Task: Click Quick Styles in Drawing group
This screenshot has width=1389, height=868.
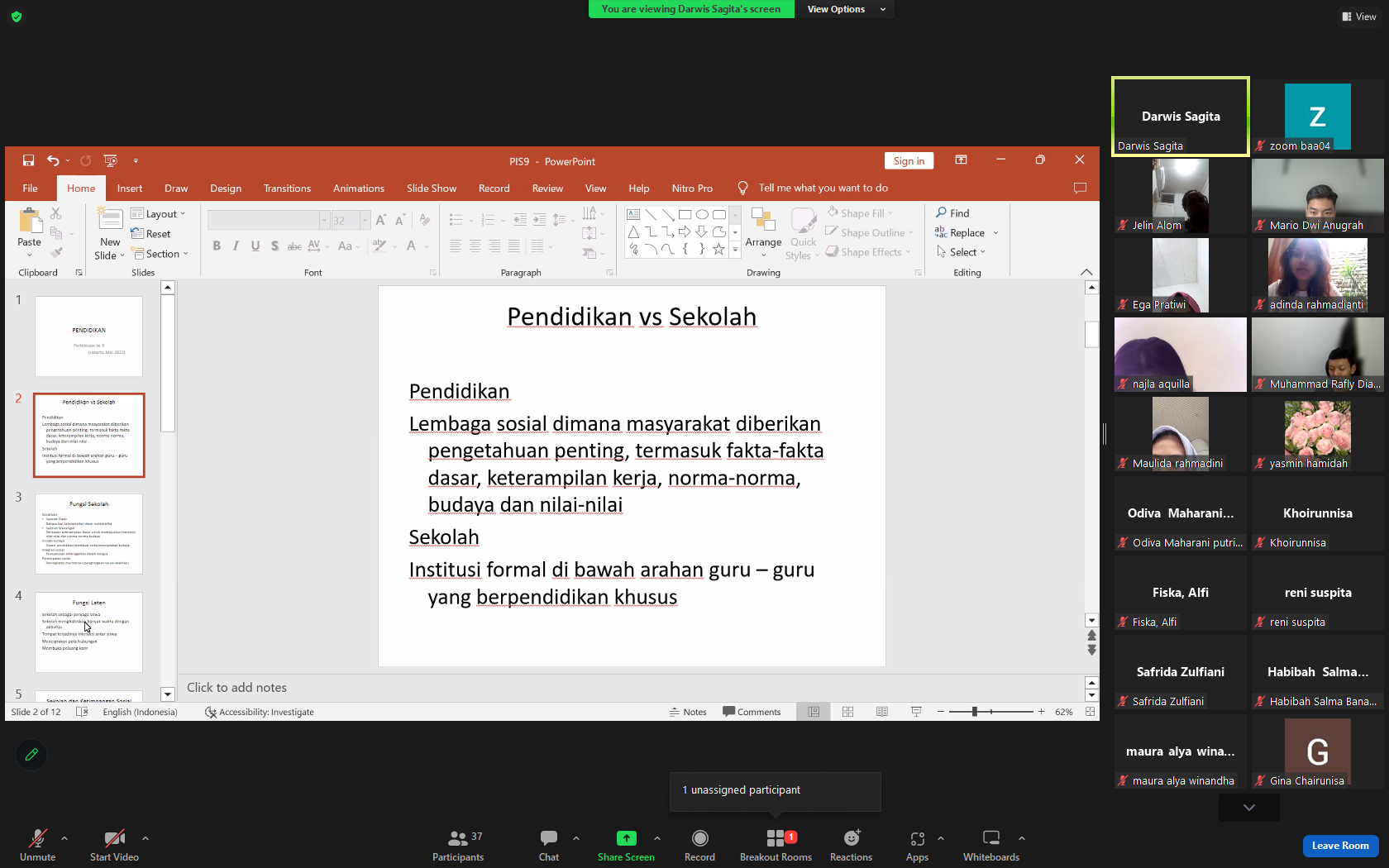Action: click(803, 235)
